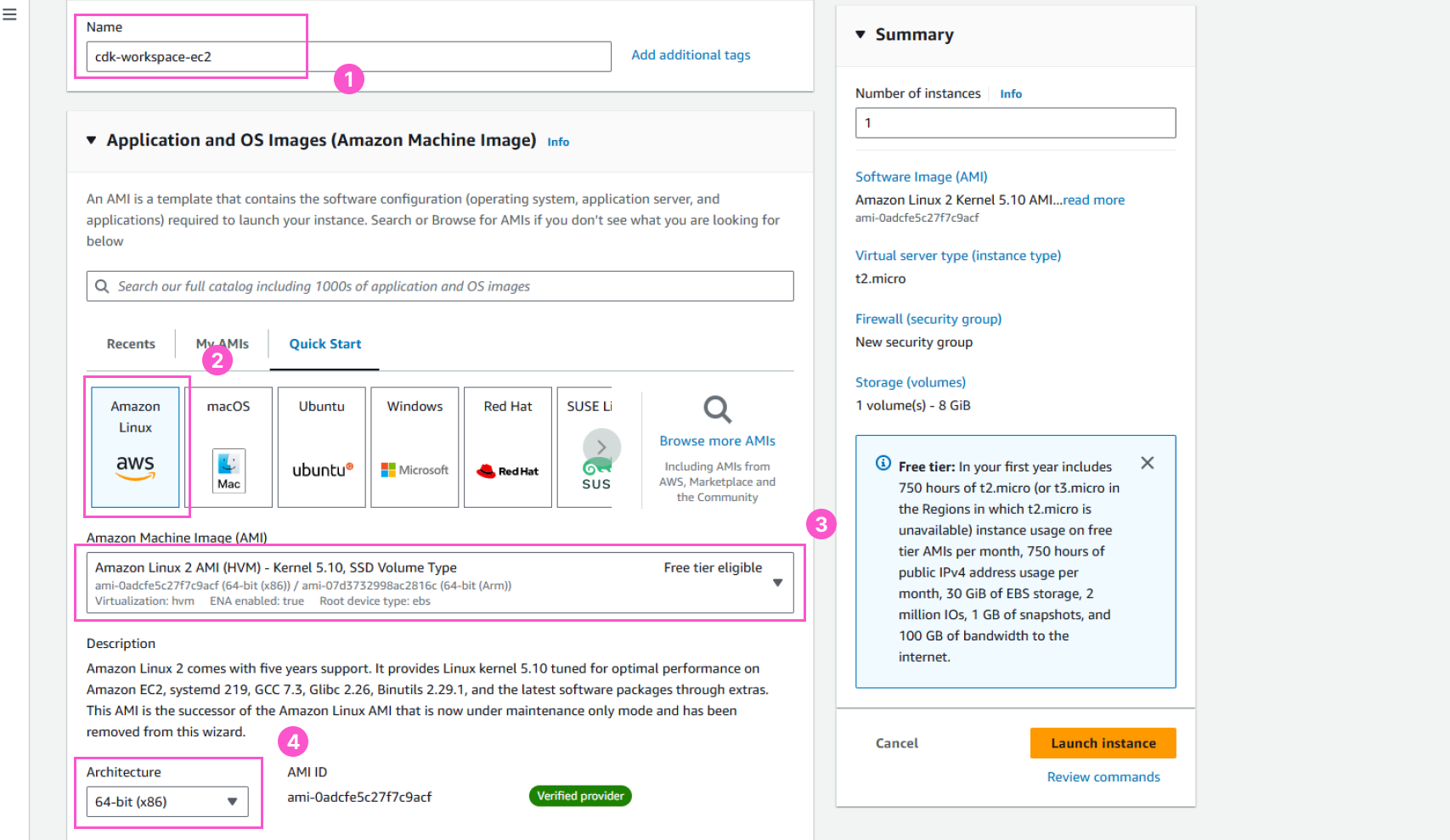Click the AMI catalog search field
Screen dimensions: 1450x840
point(440,286)
